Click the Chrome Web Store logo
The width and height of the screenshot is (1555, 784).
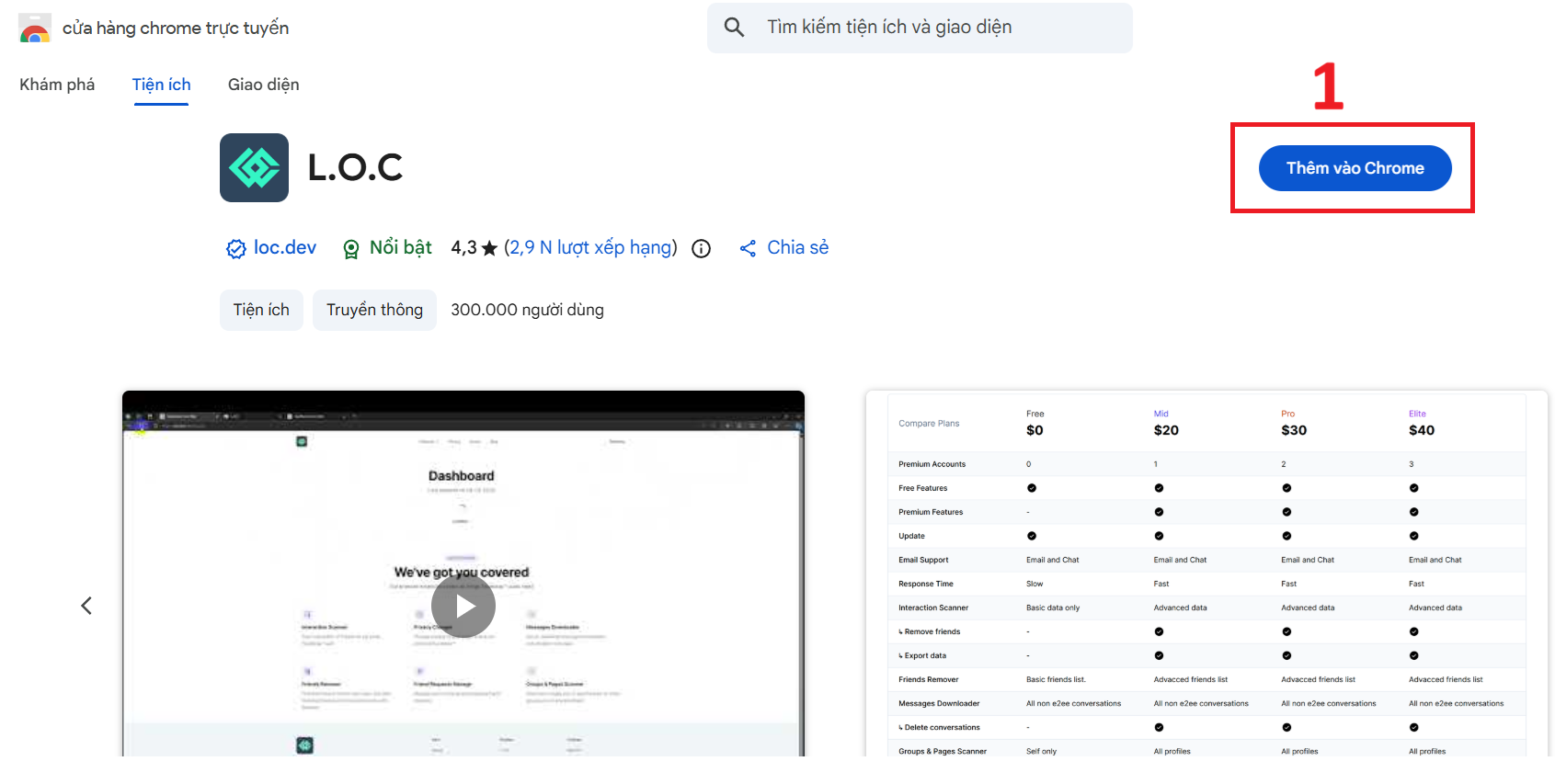(x=35, y=28)
